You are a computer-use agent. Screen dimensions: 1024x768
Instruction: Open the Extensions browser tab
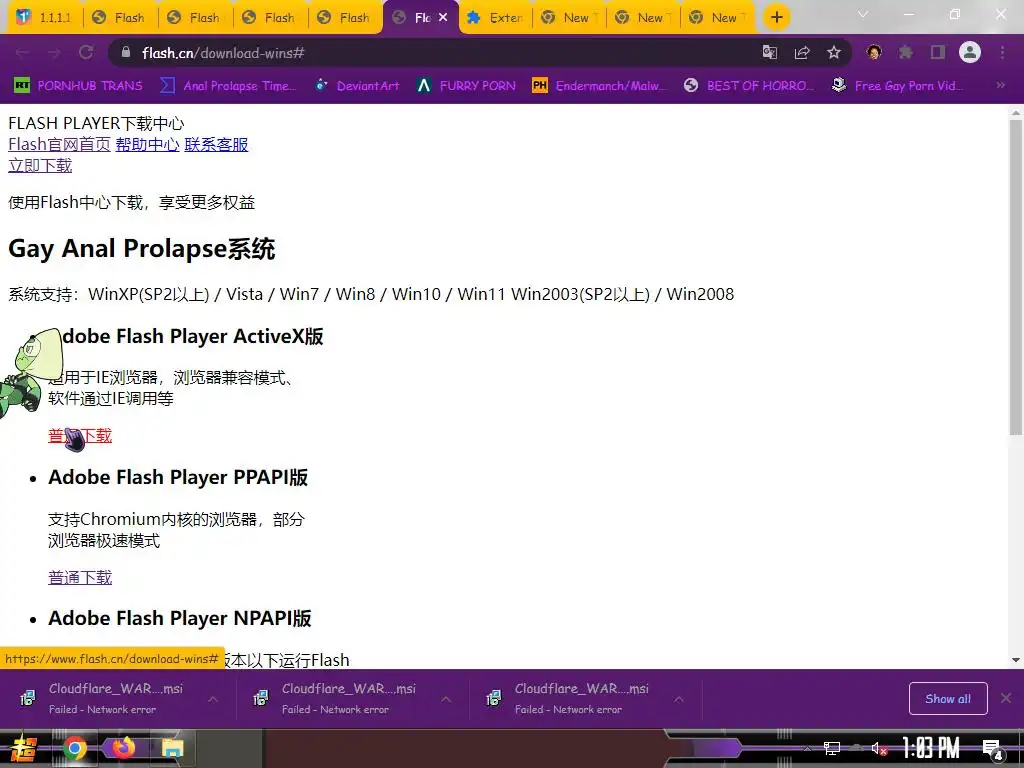[x=495, y=18]
